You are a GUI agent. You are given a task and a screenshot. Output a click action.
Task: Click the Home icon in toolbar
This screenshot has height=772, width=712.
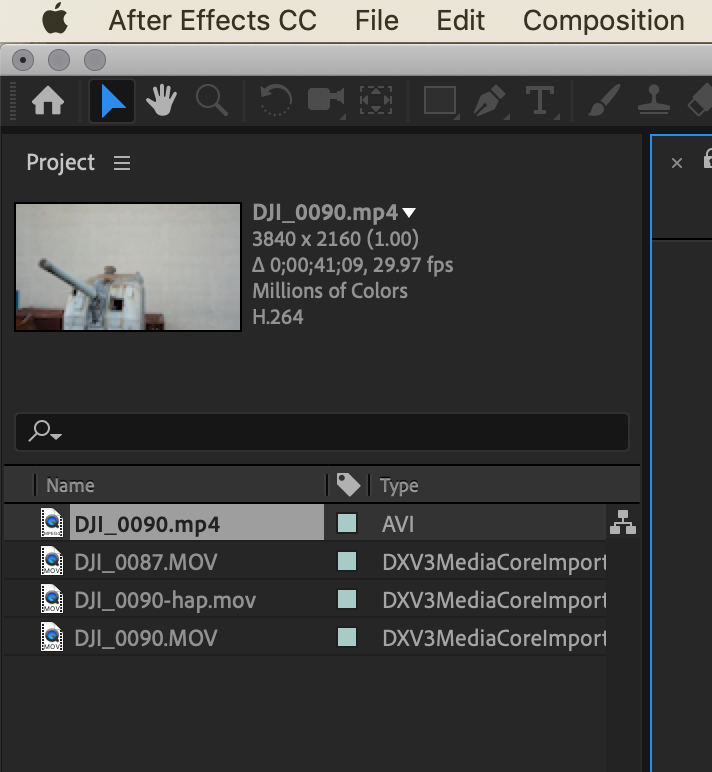pyautogui.click(x=48, y=101)
